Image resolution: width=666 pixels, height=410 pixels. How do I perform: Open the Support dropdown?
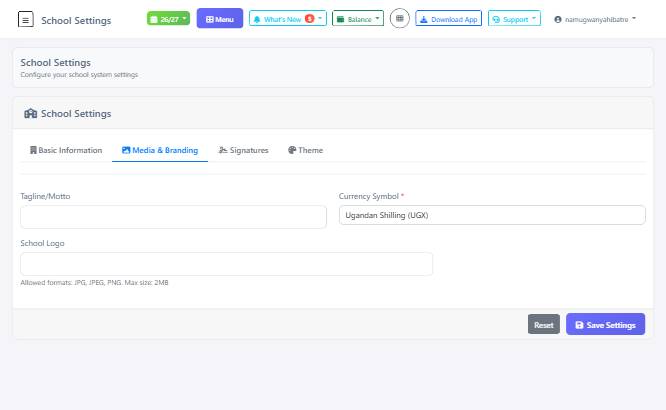click(514, 19)
